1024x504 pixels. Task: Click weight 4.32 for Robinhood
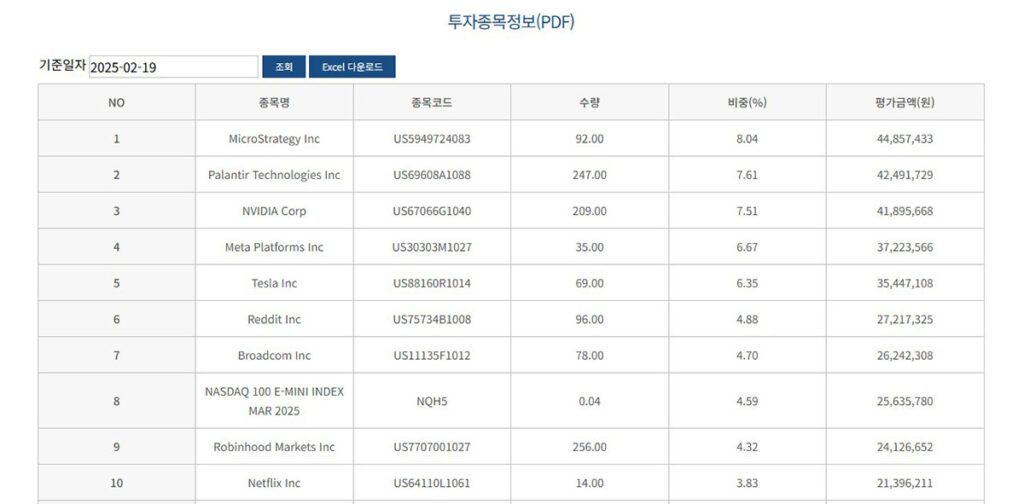pyautogui.click(x=747, y=447)
